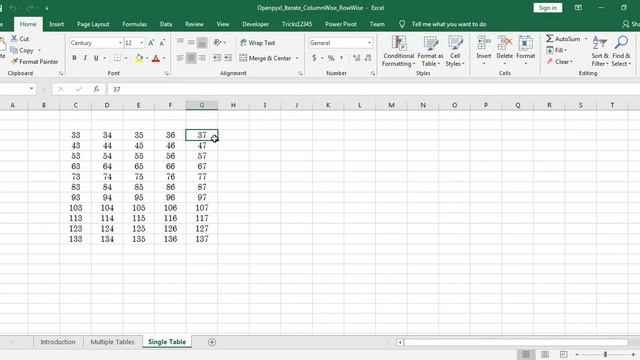The height and width of the screenshot is (360, 640).
Task: Open the Developer ribbon tab
Action: point(256,24)
